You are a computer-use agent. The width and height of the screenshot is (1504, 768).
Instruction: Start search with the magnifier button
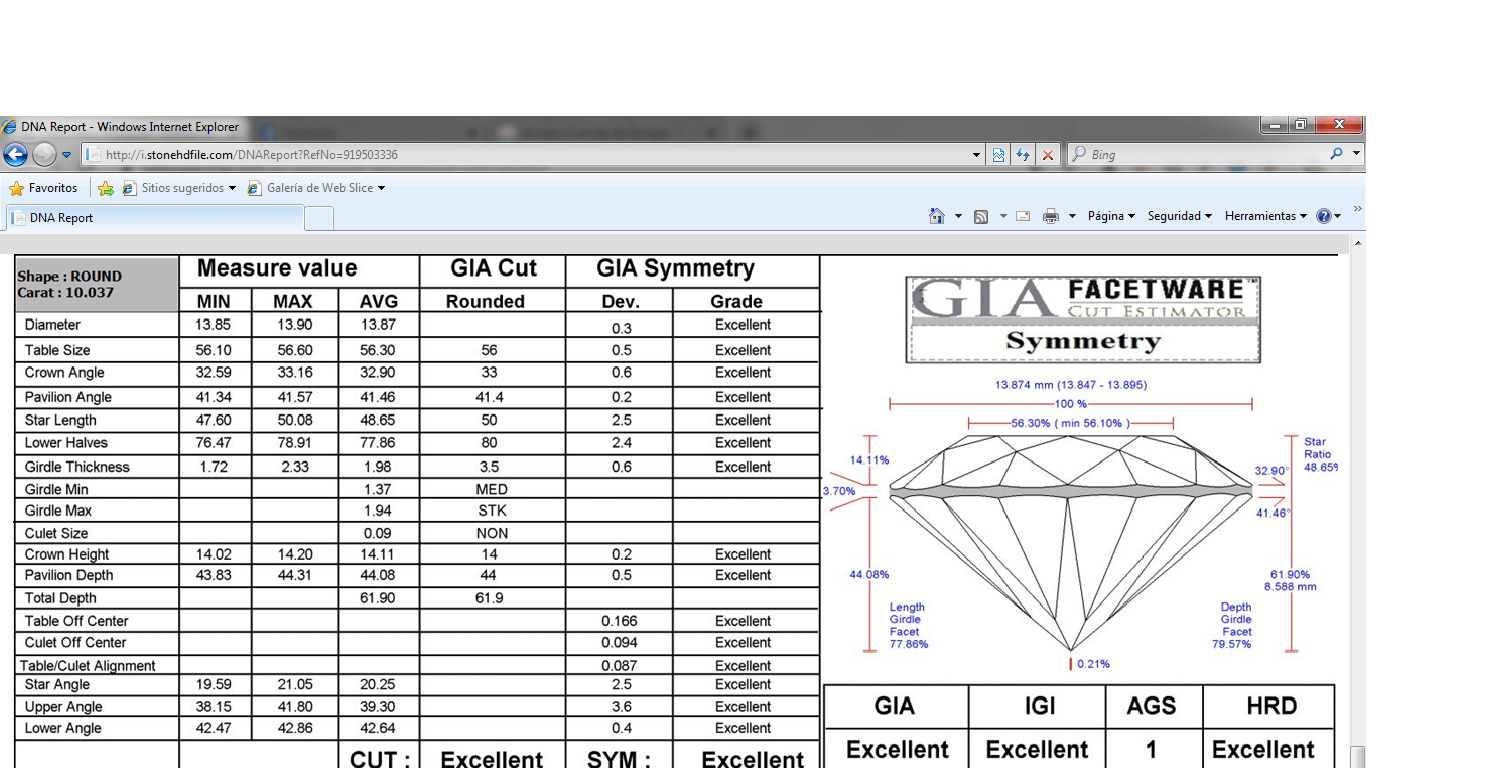coord(1337,154)
